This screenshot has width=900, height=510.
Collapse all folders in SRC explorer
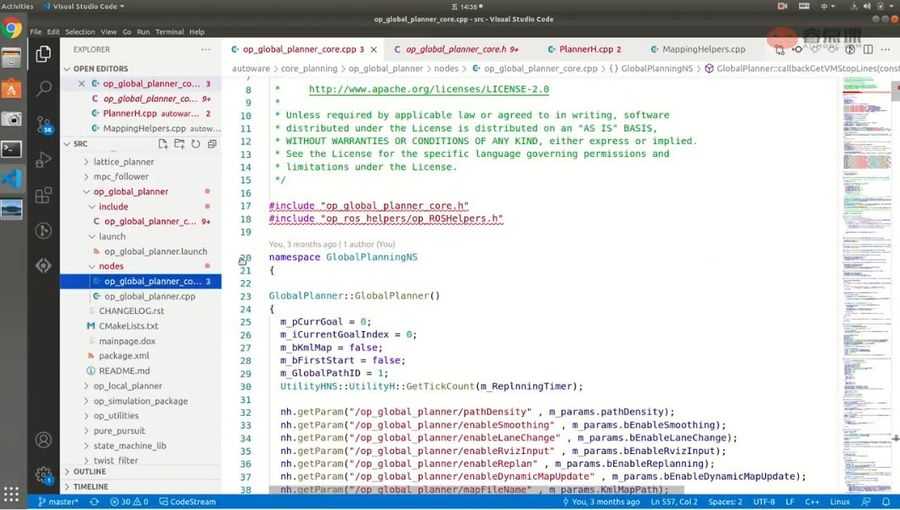[212, 144]
